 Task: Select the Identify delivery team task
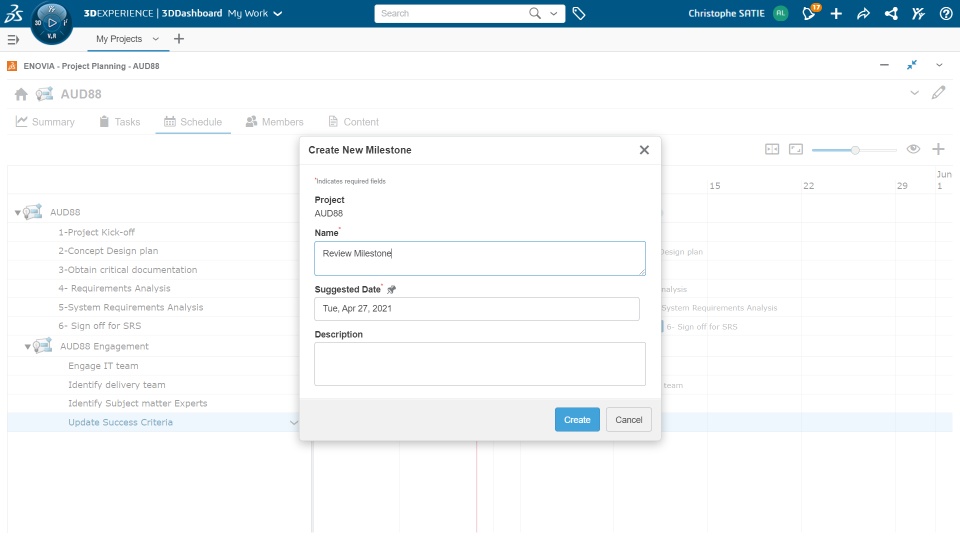coord(116,385)
